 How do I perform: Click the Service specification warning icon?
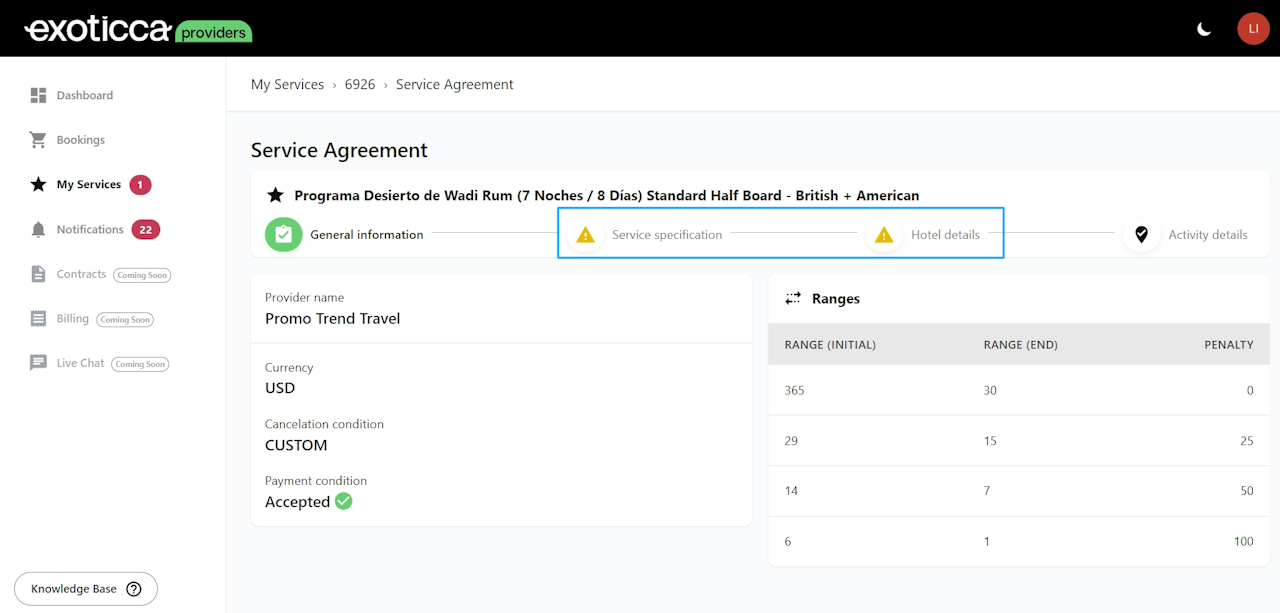click(x=586, y=235)
